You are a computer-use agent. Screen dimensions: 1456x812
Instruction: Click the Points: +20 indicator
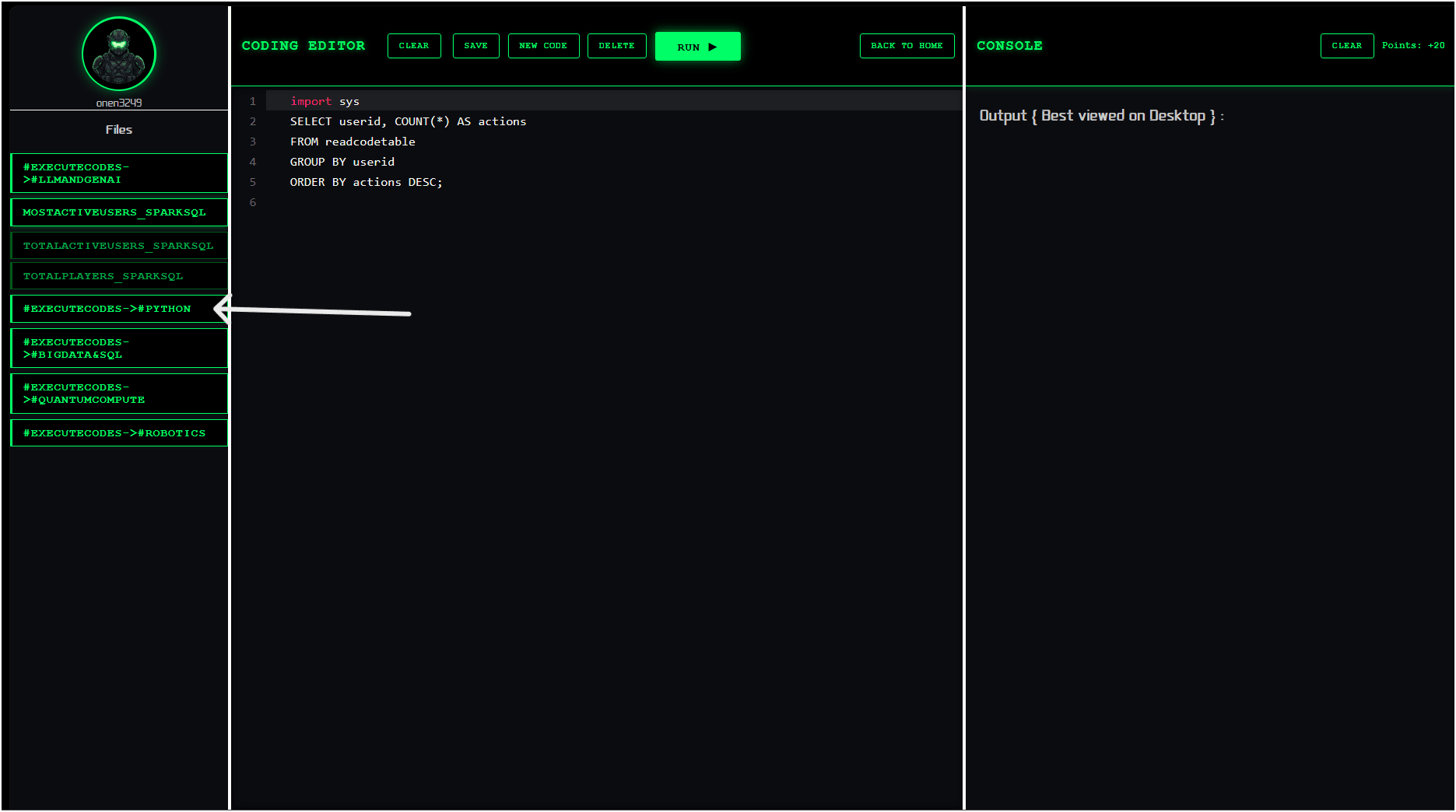tap(1413, 46)
